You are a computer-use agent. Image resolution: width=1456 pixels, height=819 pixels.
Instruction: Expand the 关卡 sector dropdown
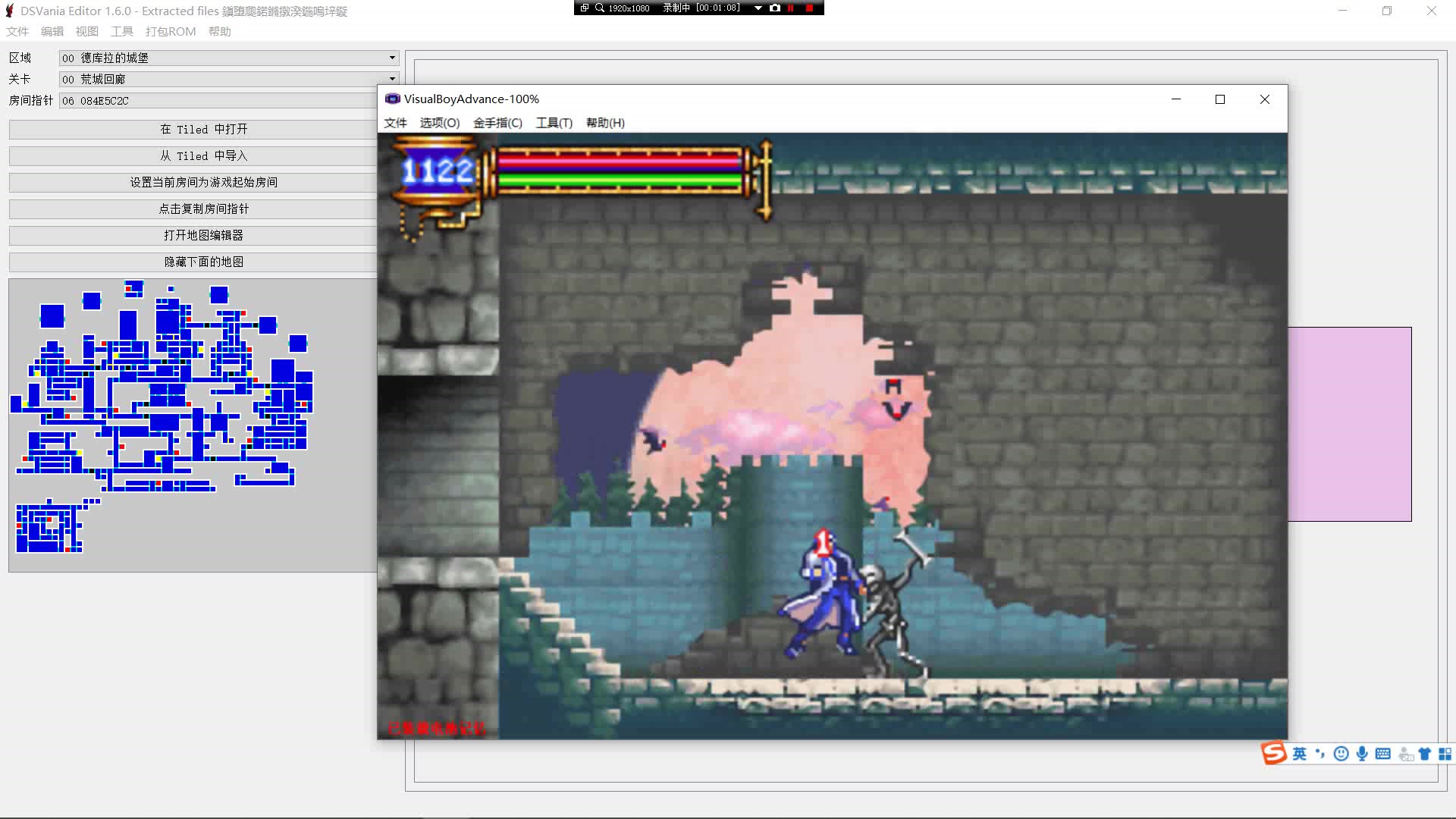[392, 79]
